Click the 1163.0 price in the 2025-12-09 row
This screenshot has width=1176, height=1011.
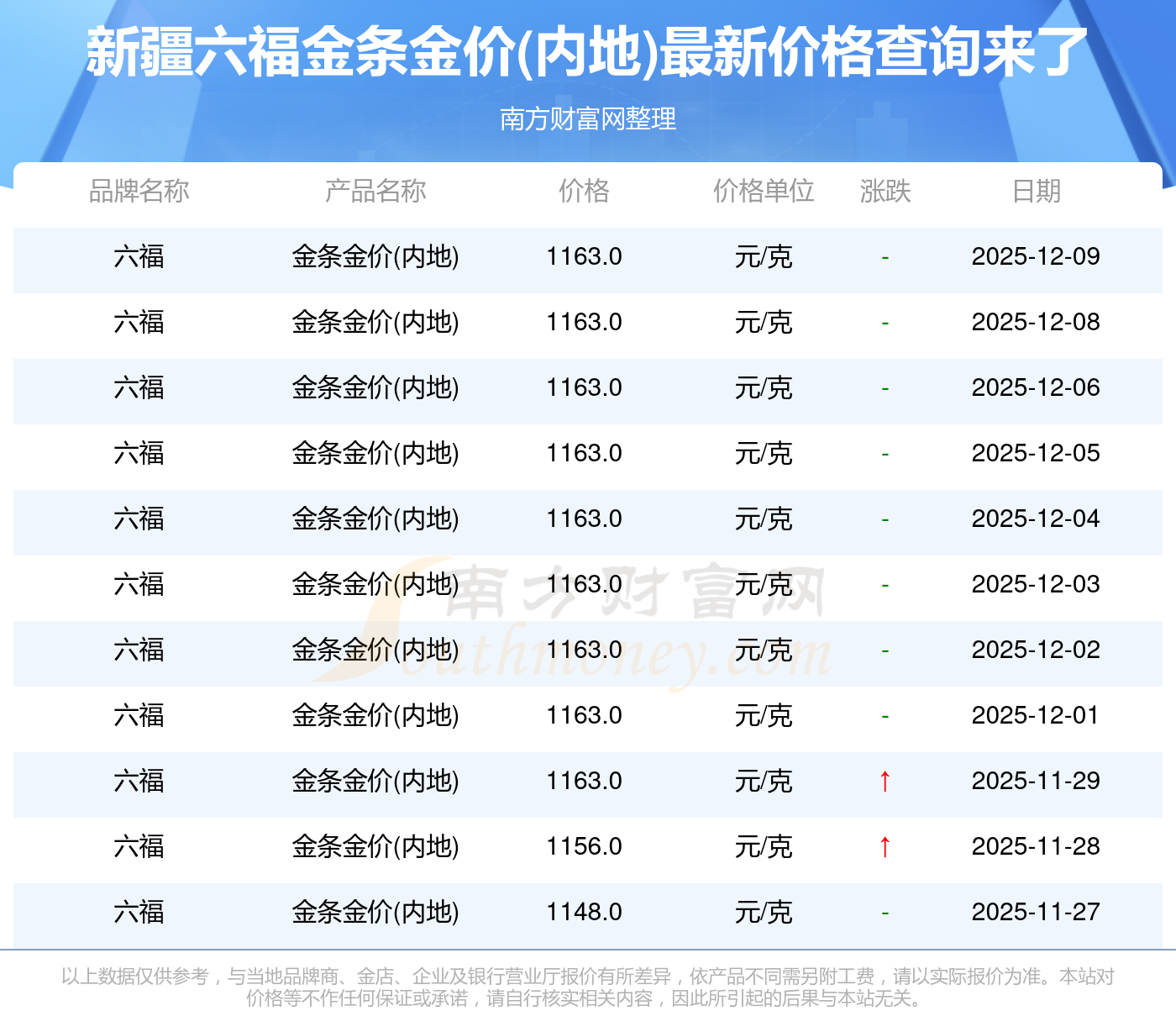[585, 256]
